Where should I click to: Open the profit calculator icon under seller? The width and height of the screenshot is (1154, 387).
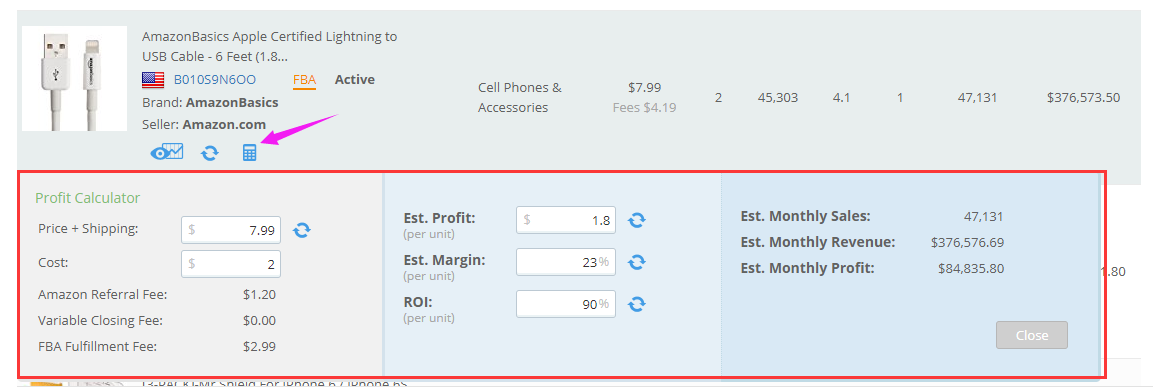pyautogui.click(x=249, y=153)
